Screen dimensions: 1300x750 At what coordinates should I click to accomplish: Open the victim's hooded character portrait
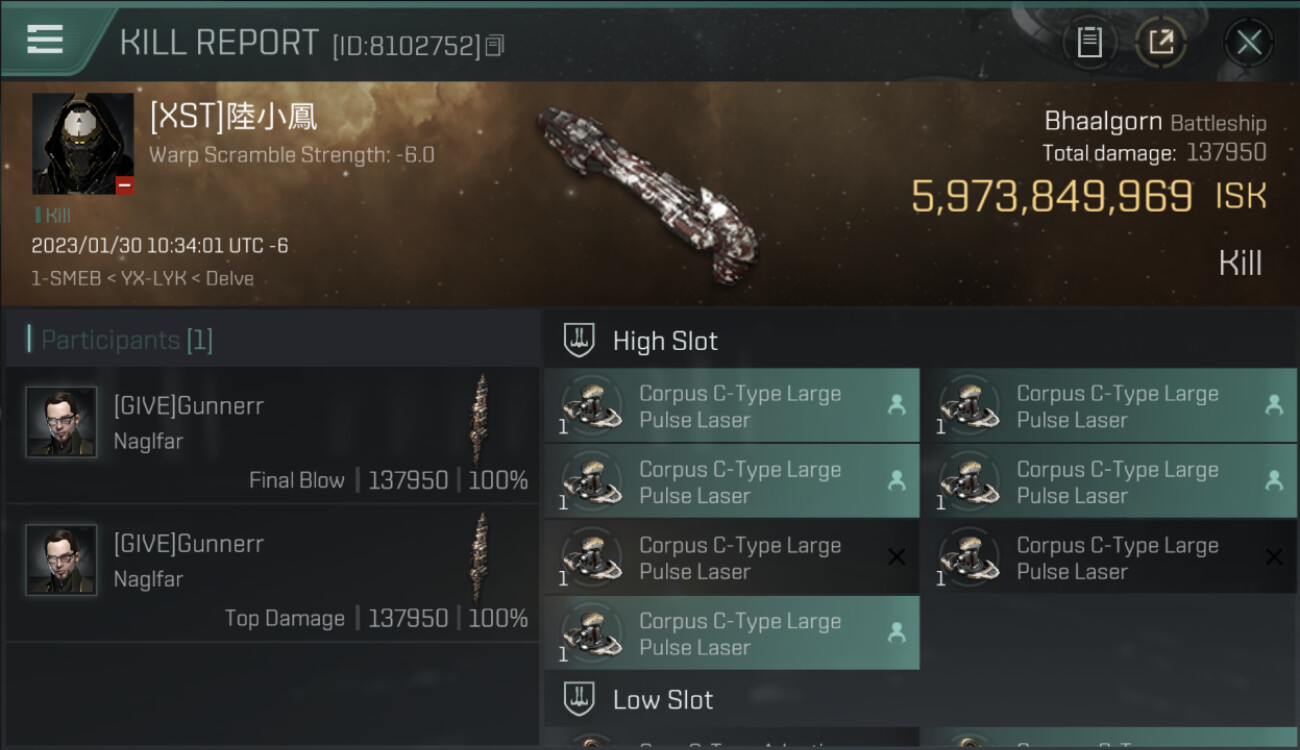(82, 143)
